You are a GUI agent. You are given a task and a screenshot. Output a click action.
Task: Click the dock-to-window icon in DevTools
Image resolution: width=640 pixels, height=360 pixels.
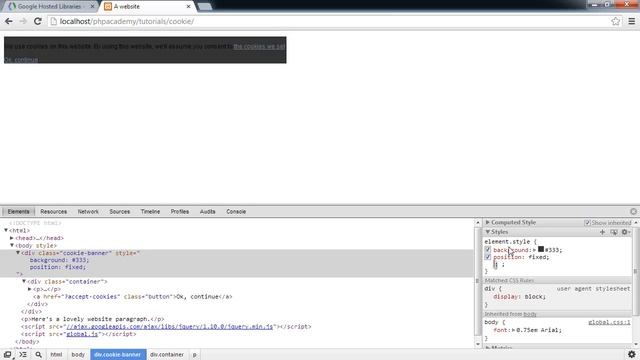tap(8, 355)
